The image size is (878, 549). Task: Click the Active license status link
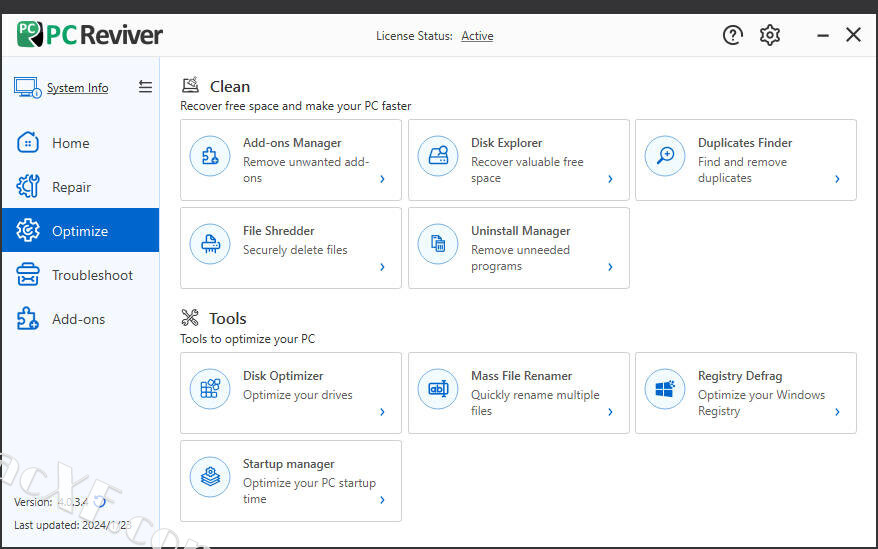(477, 36)
